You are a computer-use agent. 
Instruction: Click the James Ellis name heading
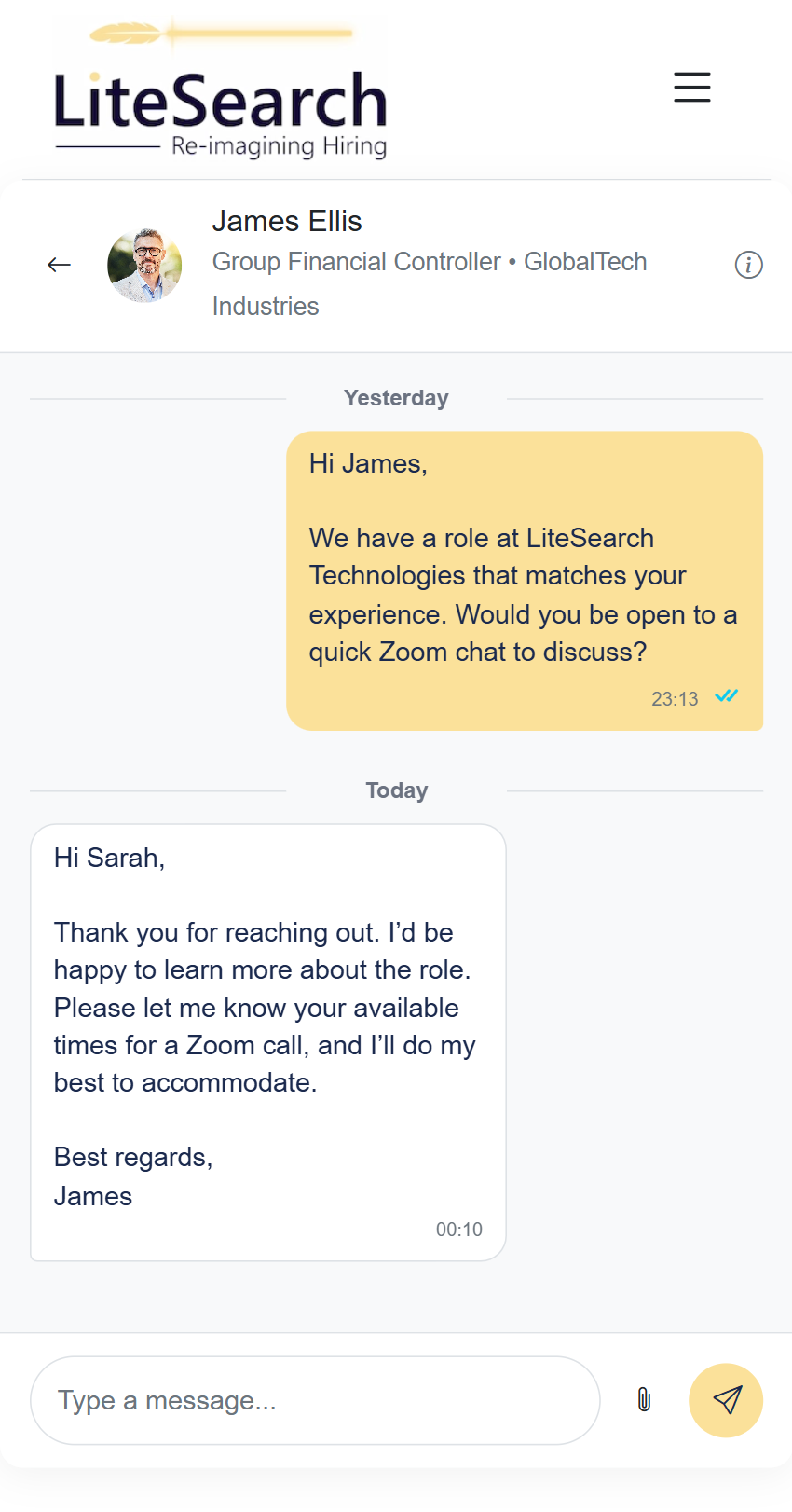click(x=287, y=221)
